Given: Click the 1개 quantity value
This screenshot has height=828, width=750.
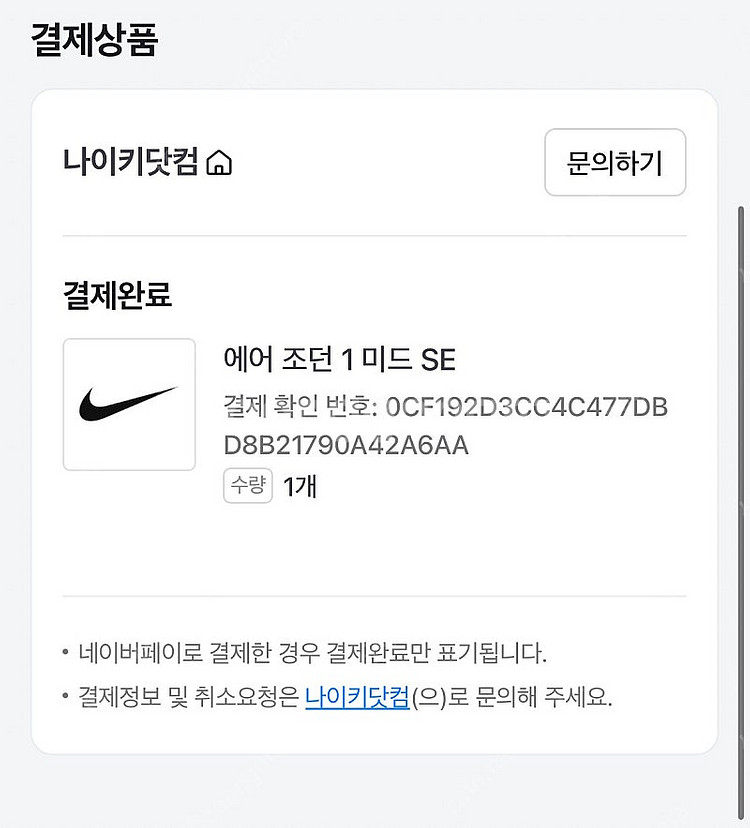Looking at the screenshot, I should point(300,487).
